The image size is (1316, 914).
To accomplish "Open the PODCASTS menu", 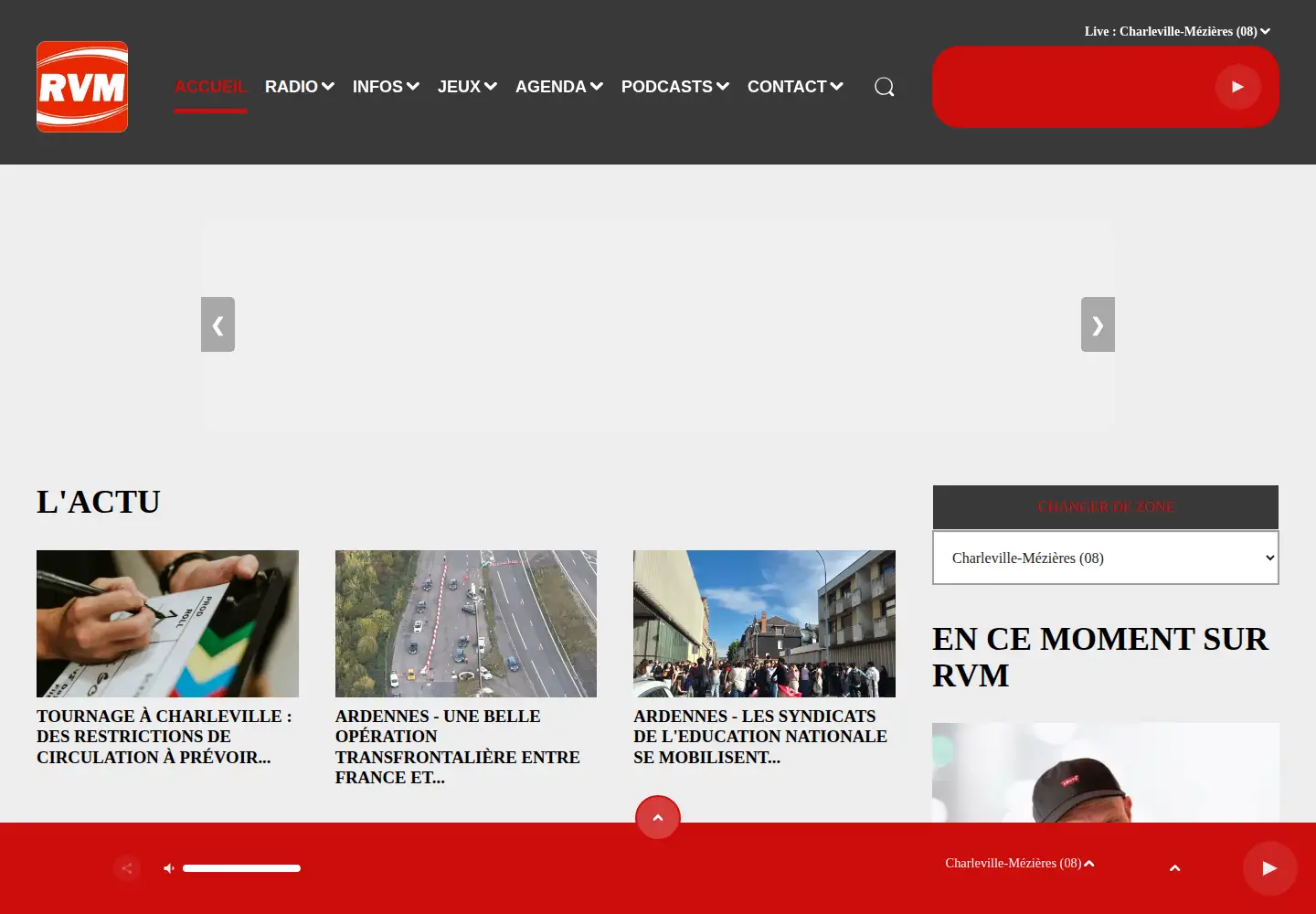I will coord(675,87).
